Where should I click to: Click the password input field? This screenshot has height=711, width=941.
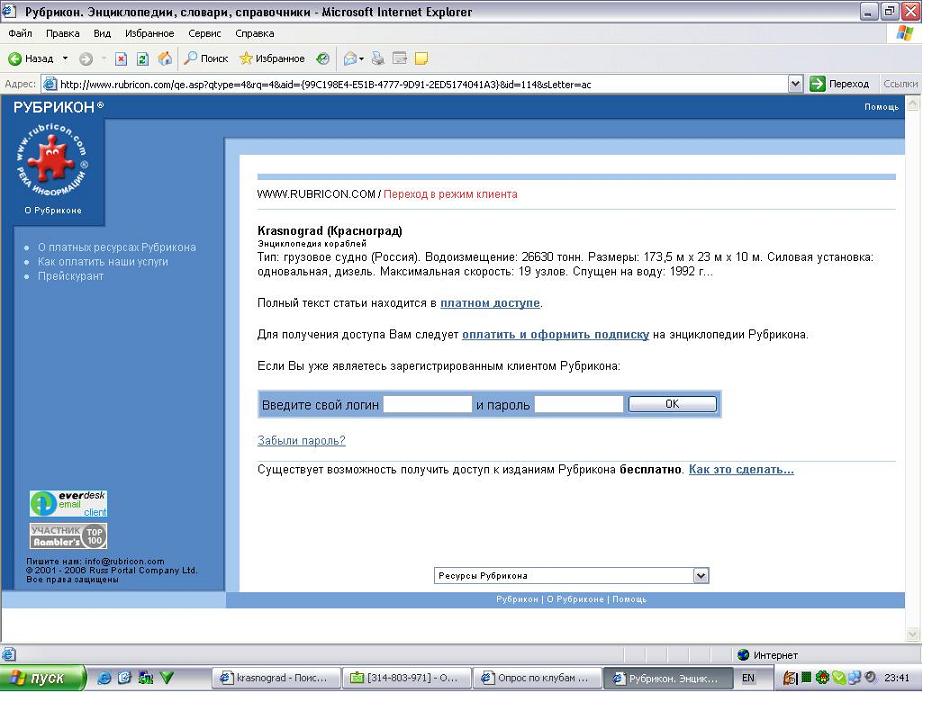click(579, 404)
